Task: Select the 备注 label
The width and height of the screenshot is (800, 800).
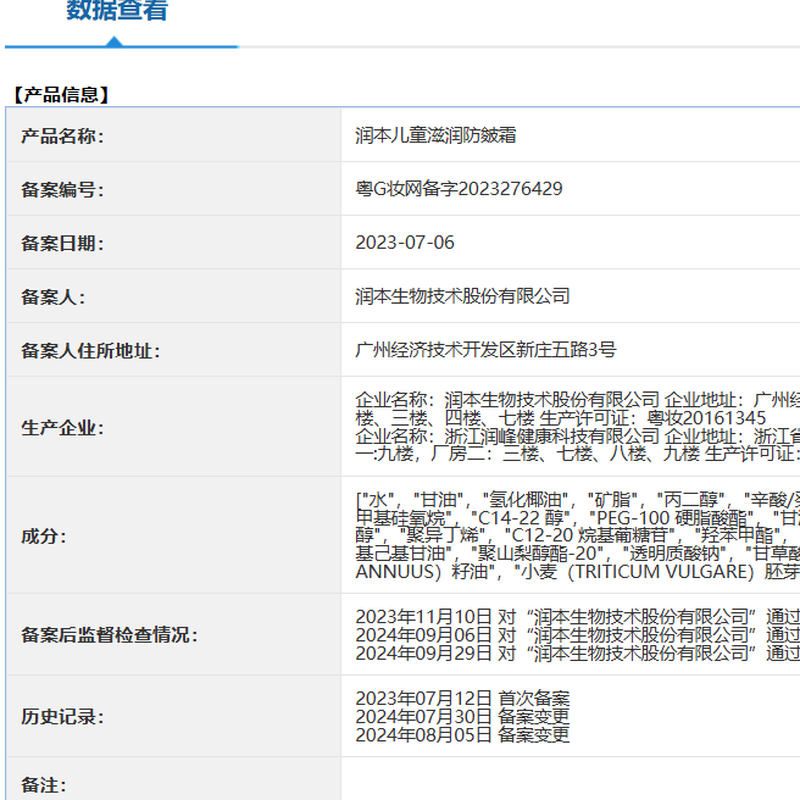Action: point(43,785)
